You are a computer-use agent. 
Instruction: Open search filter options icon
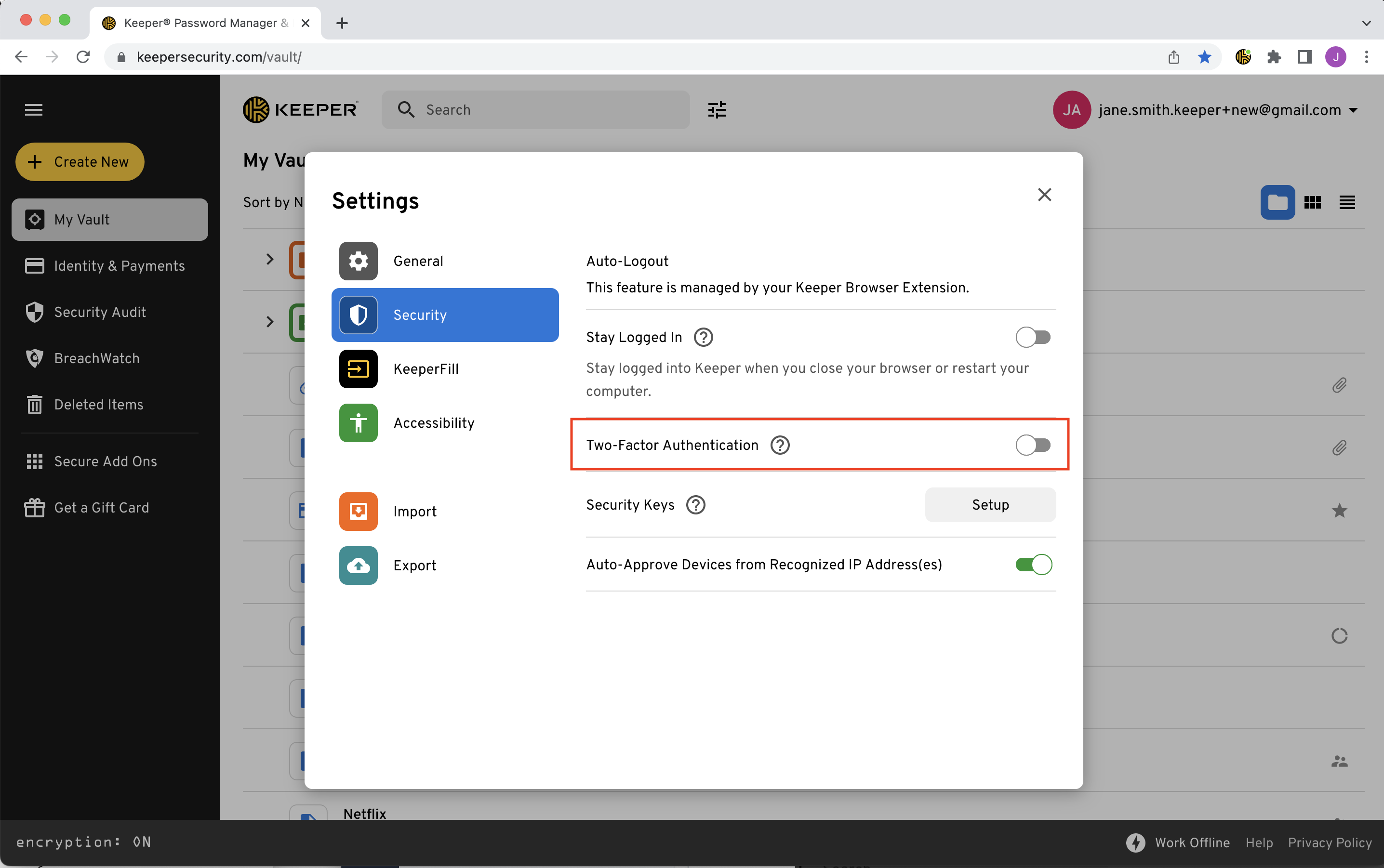click(716, 109)
